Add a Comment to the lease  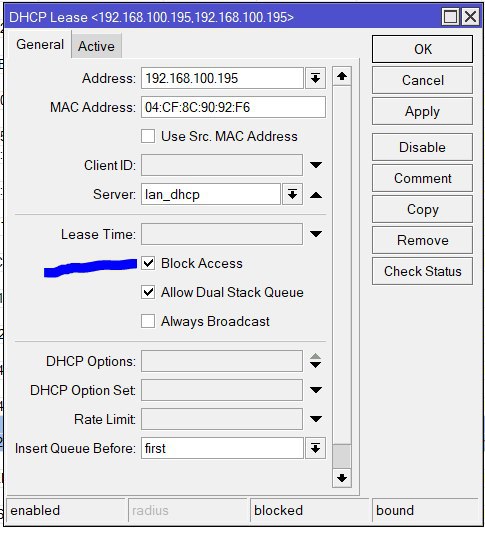point(422,178)
